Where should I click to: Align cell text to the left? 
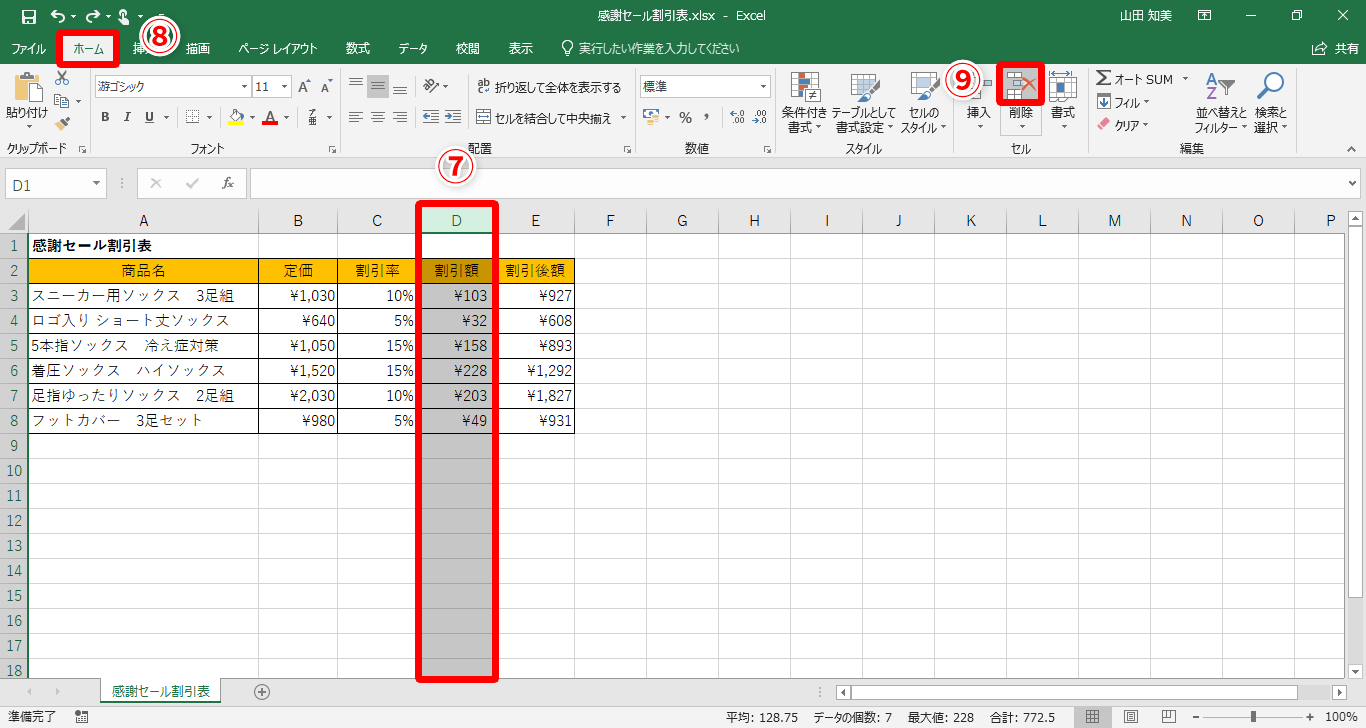pos(355,117)
